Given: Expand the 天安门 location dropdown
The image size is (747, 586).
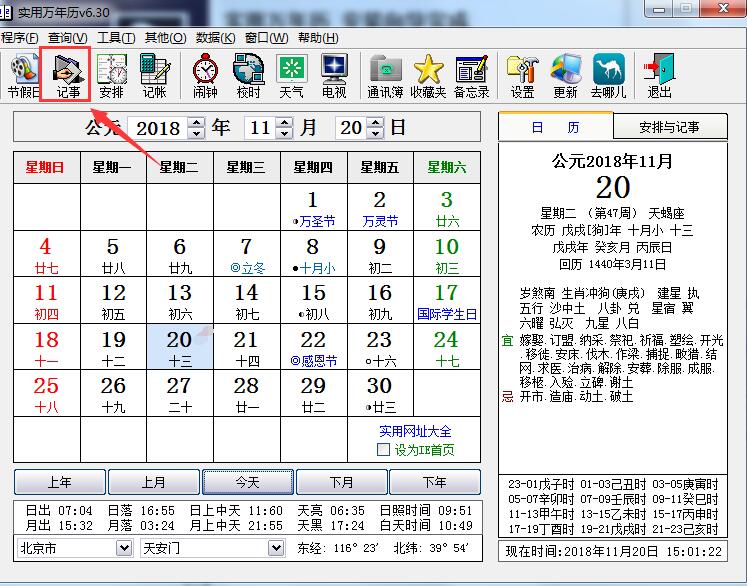Looking at the screenshot, I should pyautogui.click(x=276, y=548).
